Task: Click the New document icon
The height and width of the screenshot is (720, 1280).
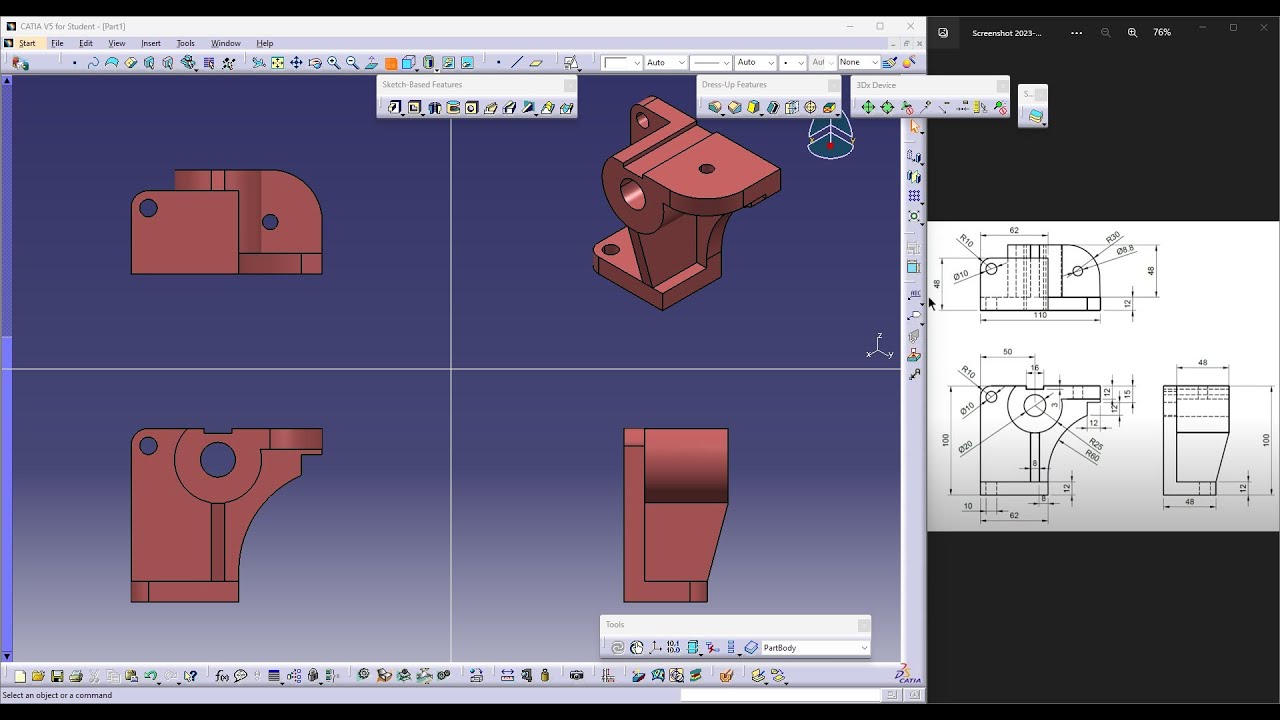Action: 20,676
